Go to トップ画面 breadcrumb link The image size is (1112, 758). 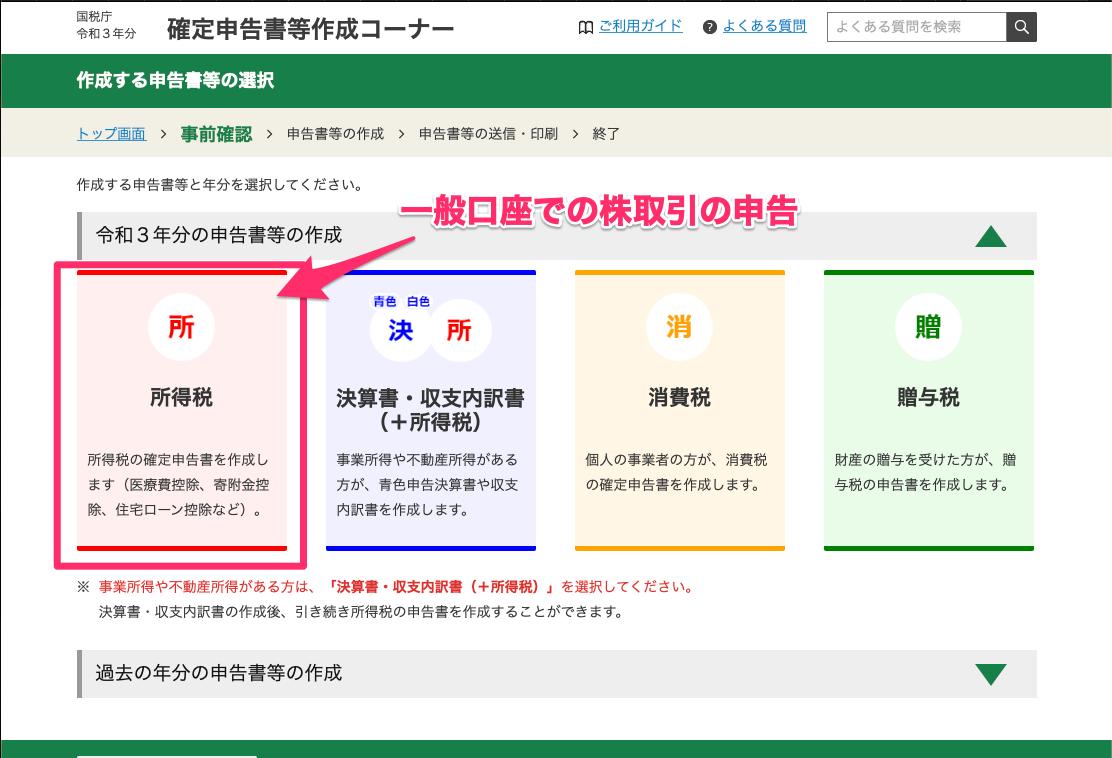[111, 134]
